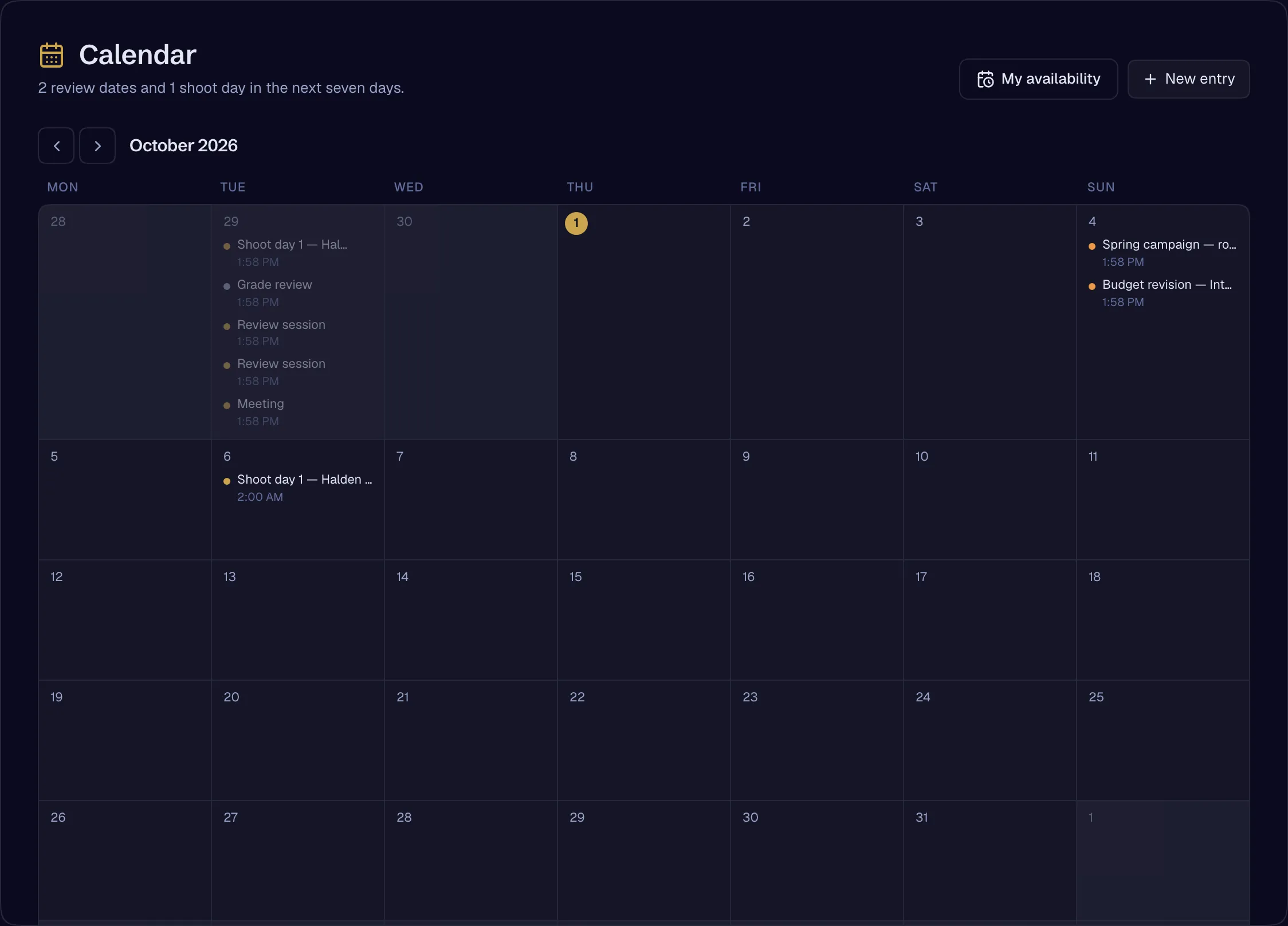The width and height of the screenshot is (1288, 926).
Task: Click the review dates summary subtitle
Action: (221, 88)
